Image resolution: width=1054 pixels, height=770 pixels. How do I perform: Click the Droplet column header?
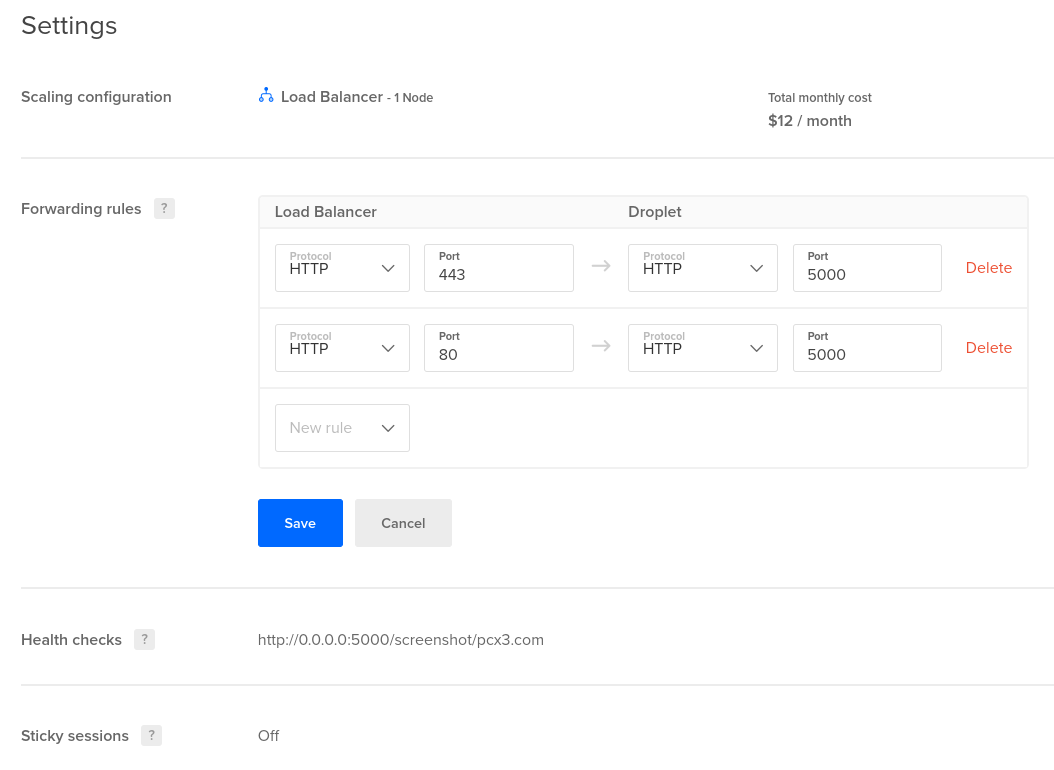pyautogui.click(x=655, y=212)
